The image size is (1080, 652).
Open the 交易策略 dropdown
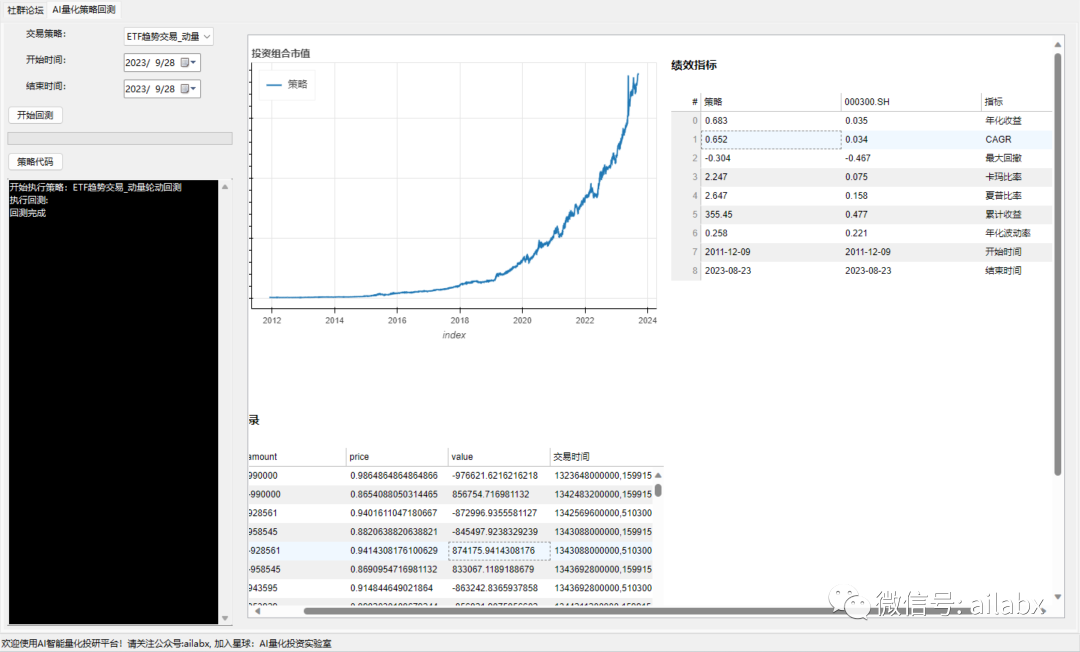click(168, 36)
